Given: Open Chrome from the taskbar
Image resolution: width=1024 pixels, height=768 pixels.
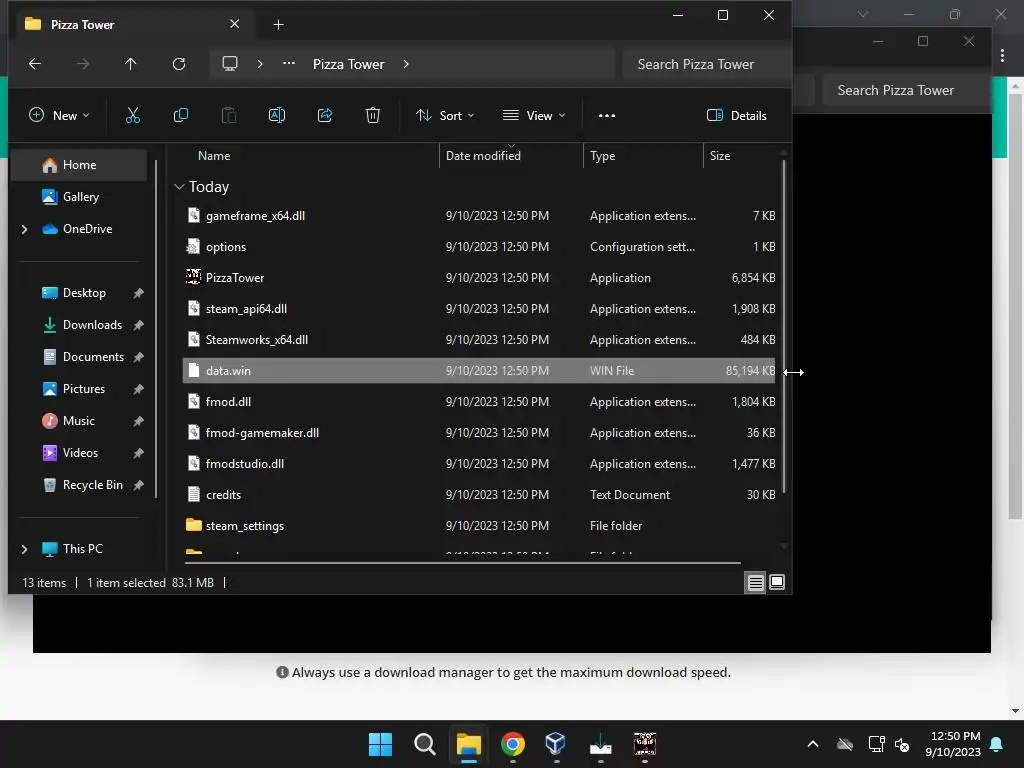Looking at the screenshot, I should tap(513, 744).
